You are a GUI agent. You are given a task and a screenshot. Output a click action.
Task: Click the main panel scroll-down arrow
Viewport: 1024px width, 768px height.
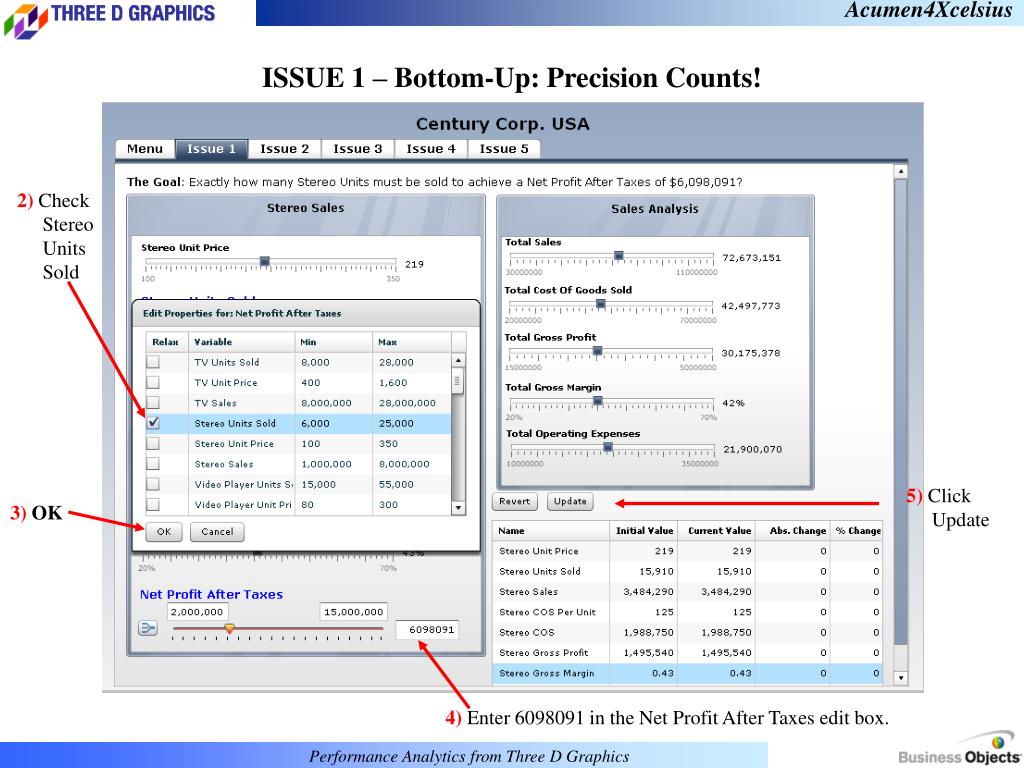tap(901, 678)
